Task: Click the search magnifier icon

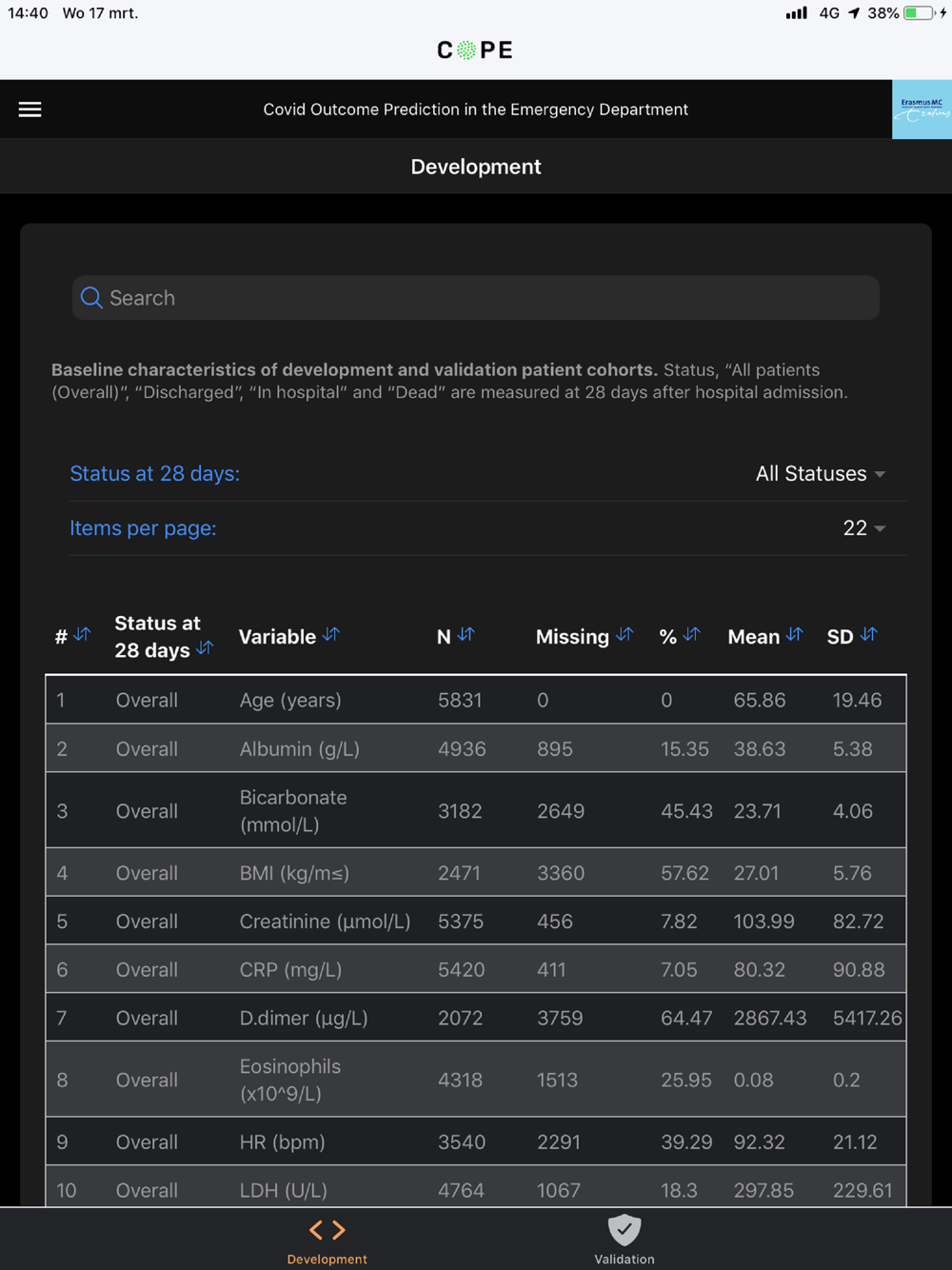Action: click(x=91, y=298)
